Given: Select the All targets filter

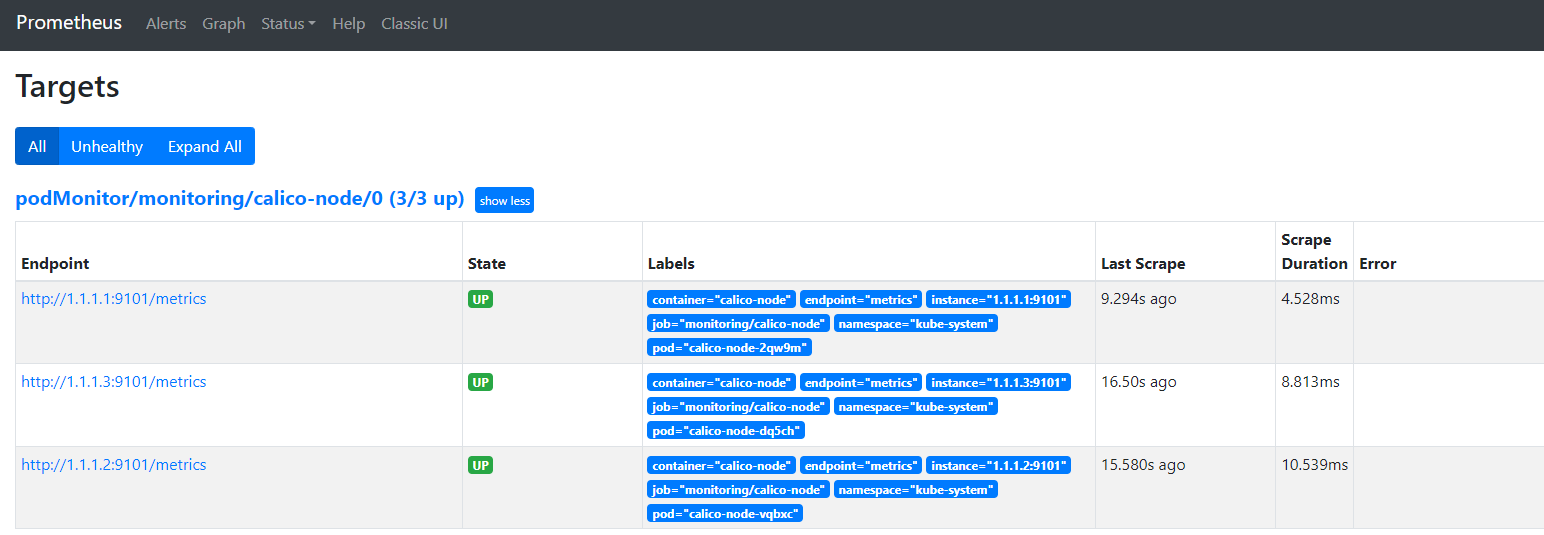Looking at the screenshot, I should pyautogui.click(x=37, y=146).
